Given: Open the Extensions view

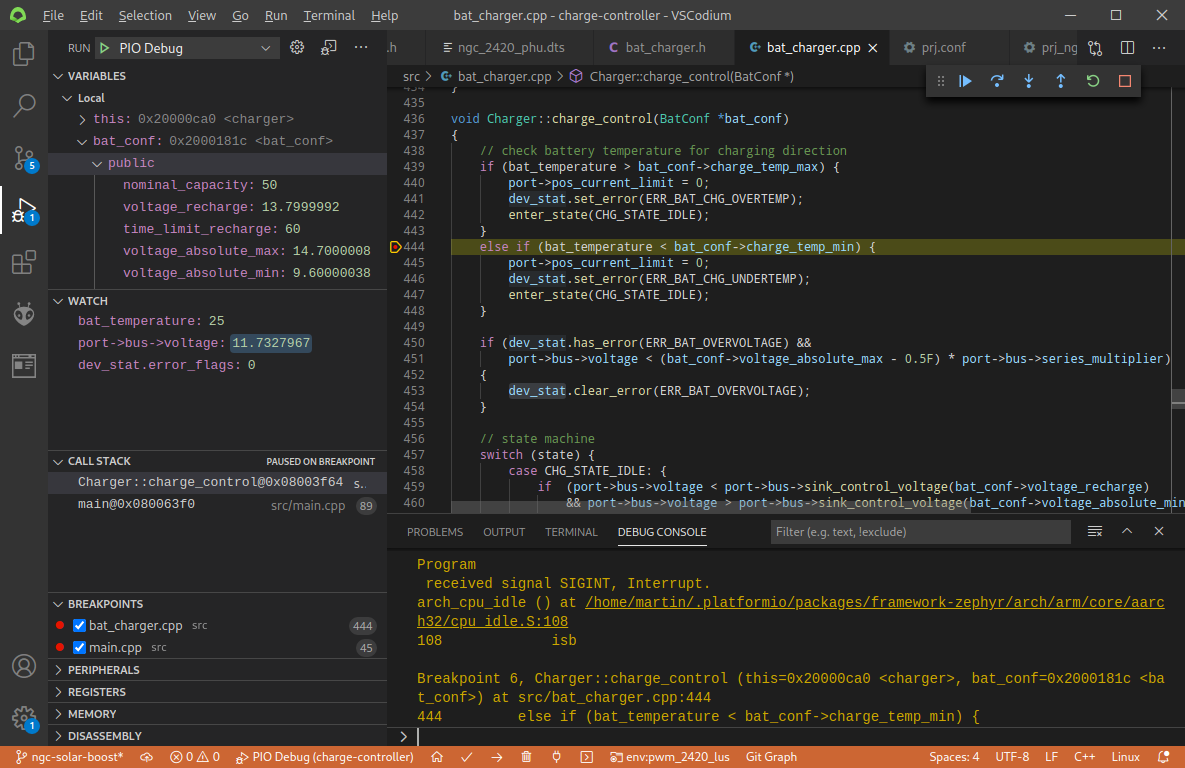Looking at the screenshot, I should (23, 262).
